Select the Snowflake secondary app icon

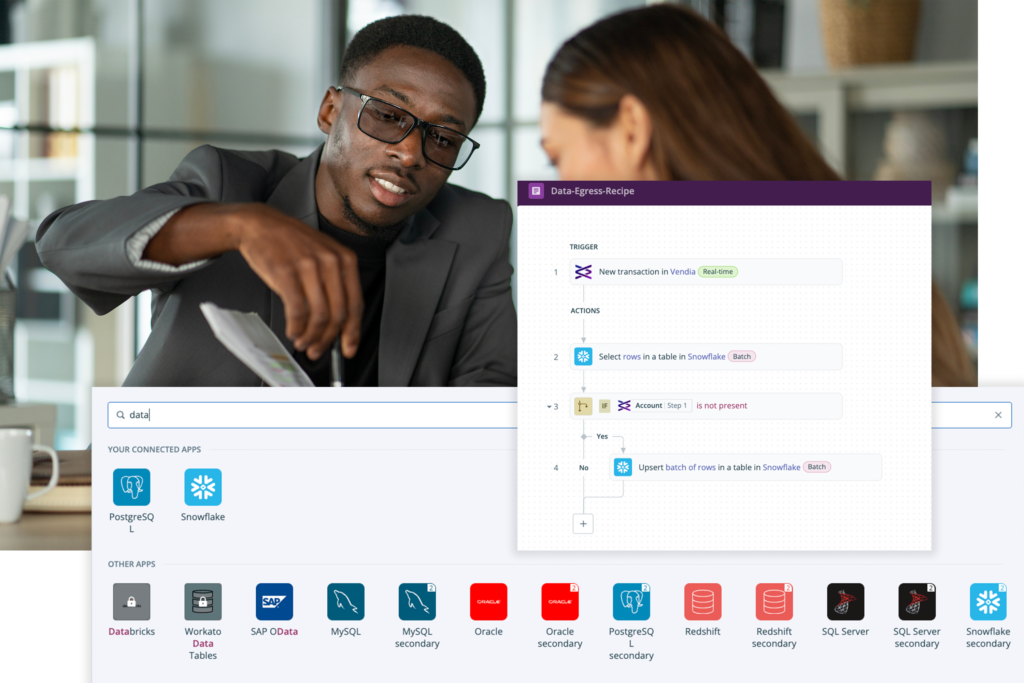[x=988, y=601]
